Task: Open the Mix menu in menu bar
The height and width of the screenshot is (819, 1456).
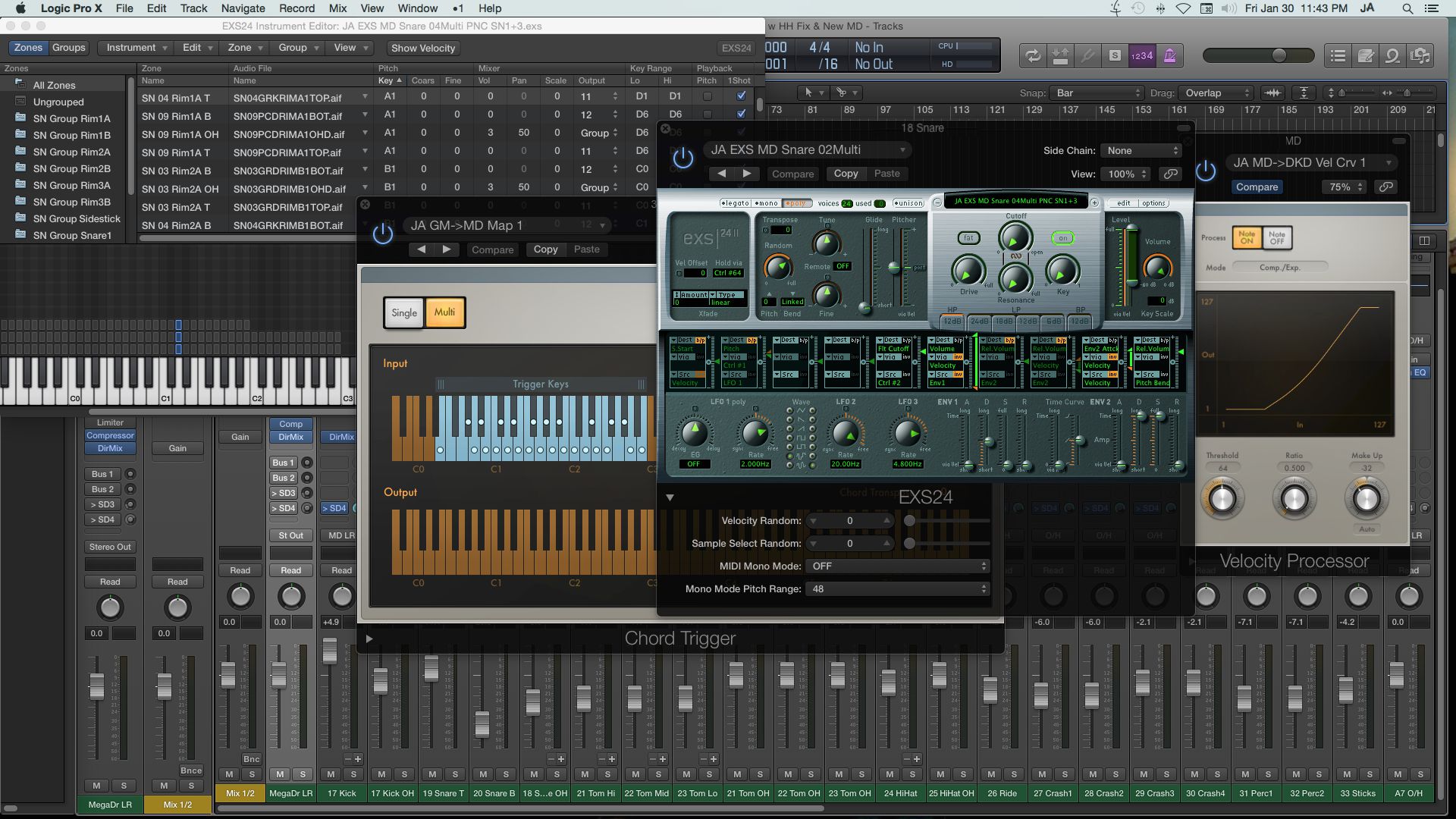Action: click(337, 8)
